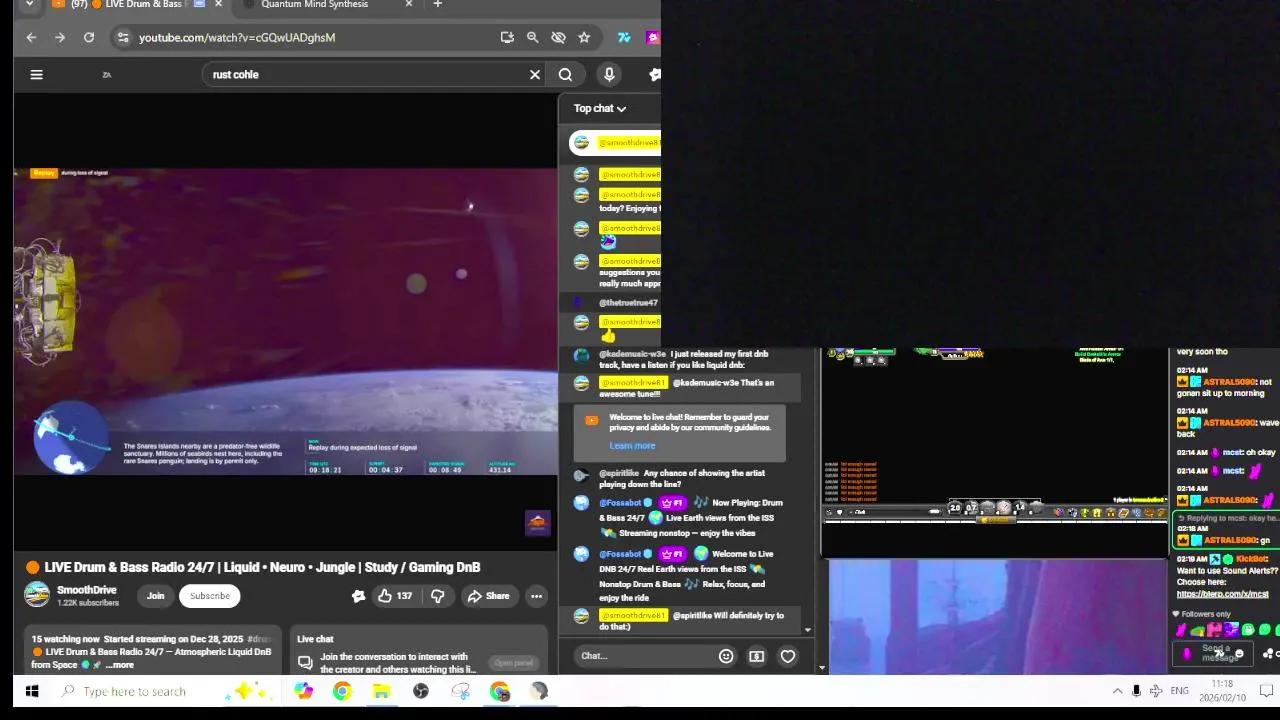Open the three-dot more actions menu
Viewport: 1280px width, 720px height.
click(x=536, y=596)
